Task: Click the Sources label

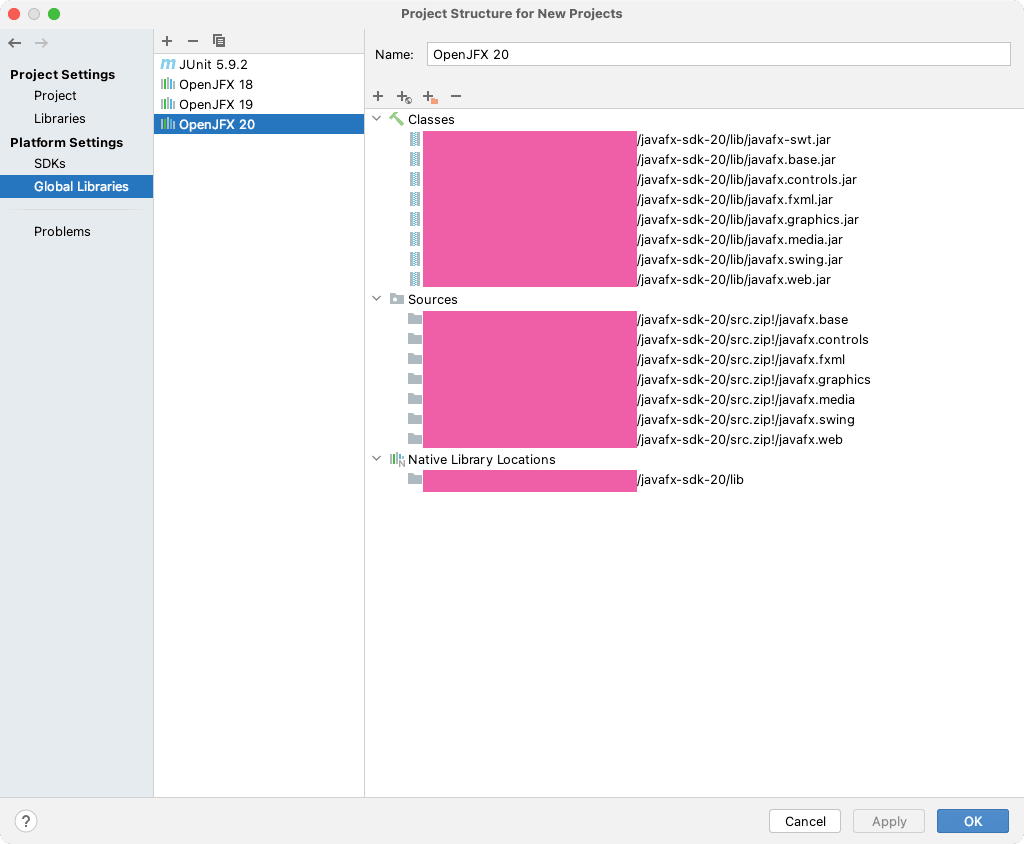Action: point(432,299)
